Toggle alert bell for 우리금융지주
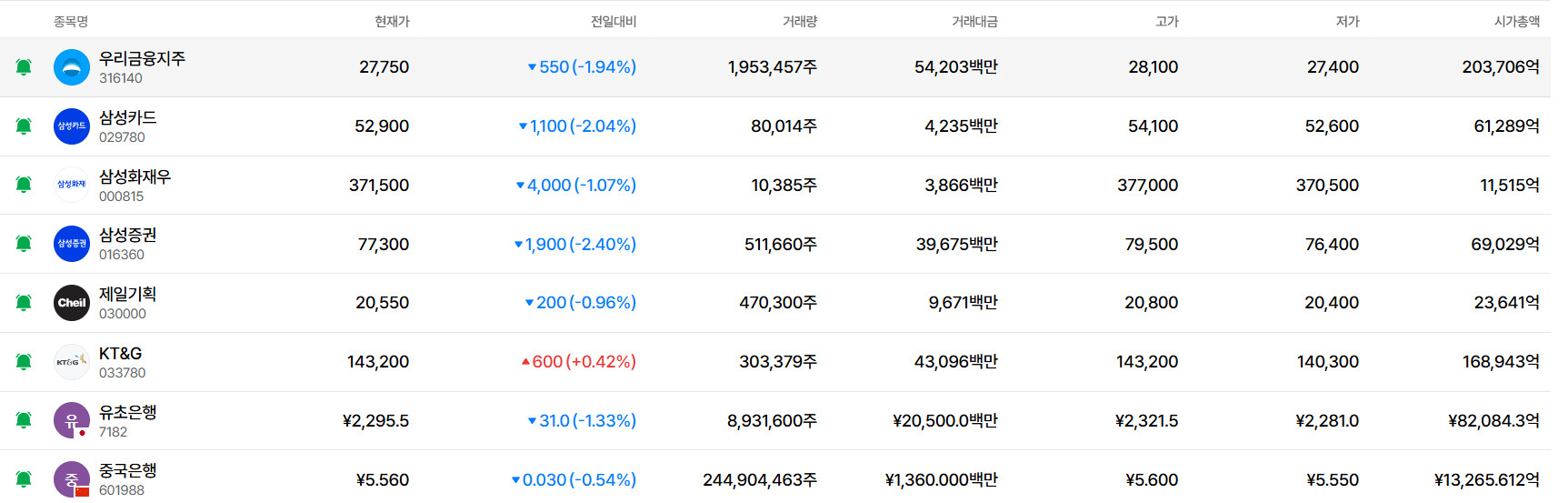 tap(24, 67)
